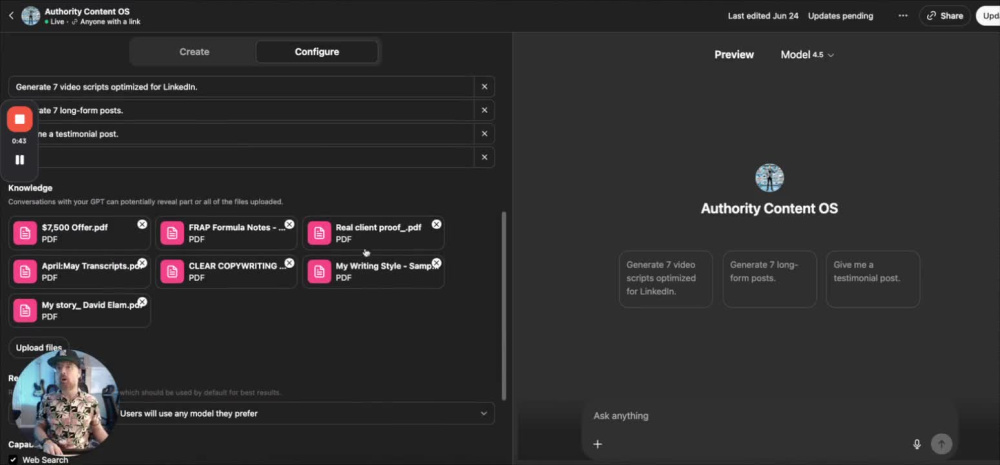Click the Share button
The height and width of the screenshot is (465, 1000).
(945, 16)
